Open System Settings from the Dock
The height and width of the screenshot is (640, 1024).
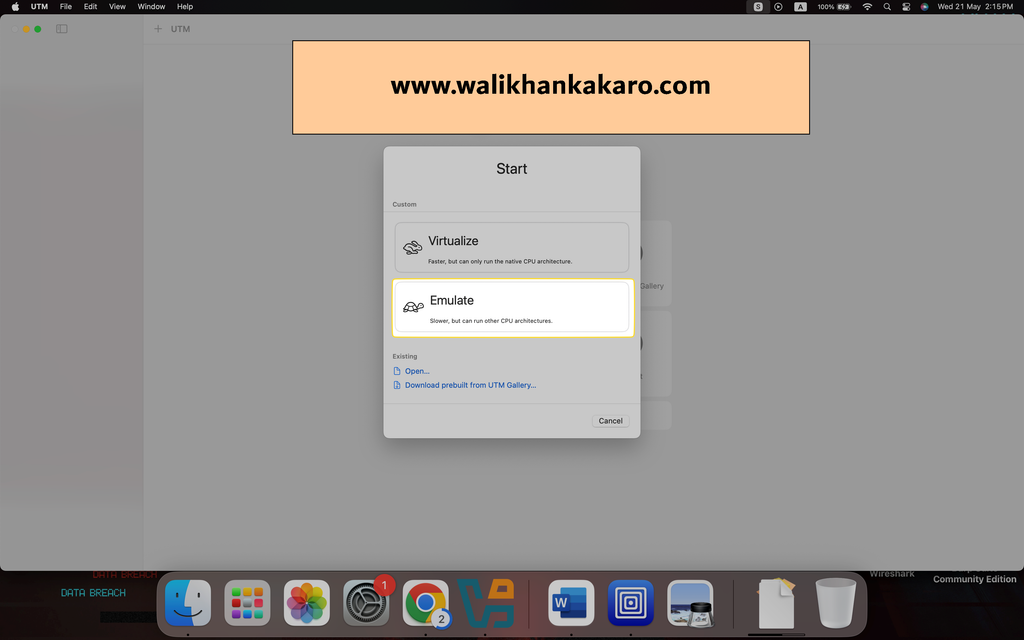pos(366,603)
